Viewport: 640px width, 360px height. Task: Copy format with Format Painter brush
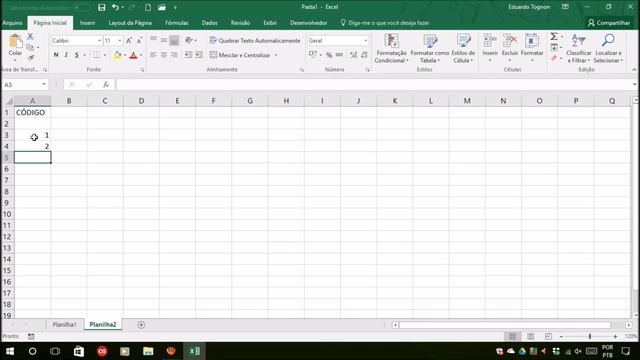30,58
